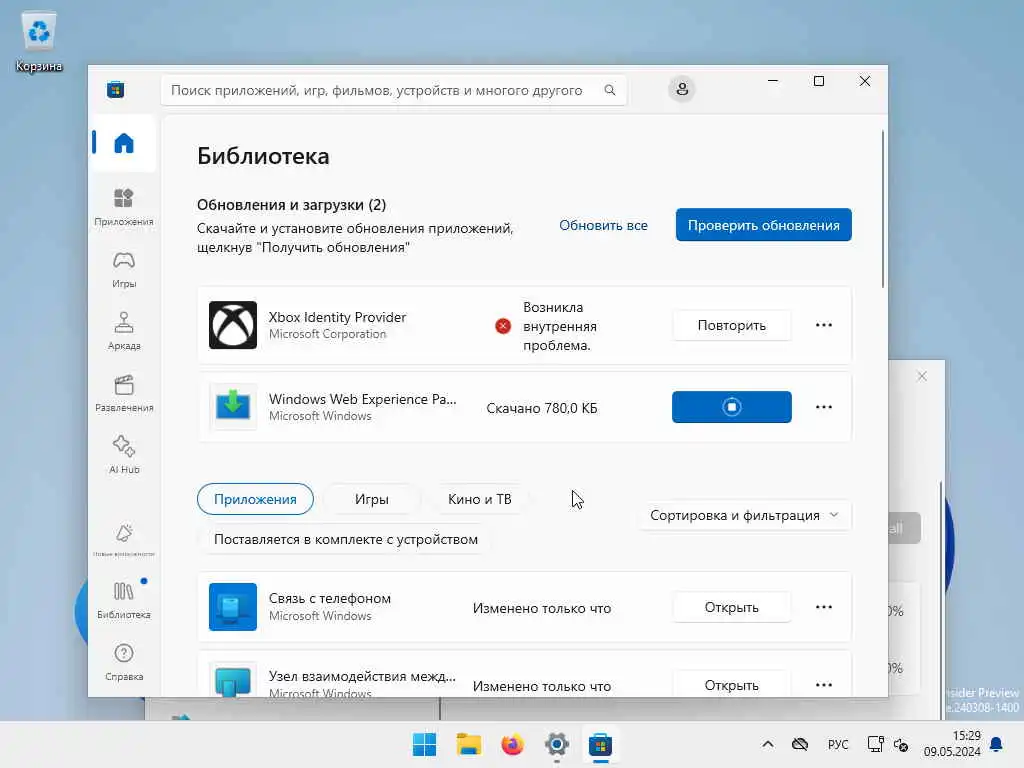This screenshot has width=1024, height=768.
Task: Open more options for Связь с телефоном
Action: click(824, 607)
